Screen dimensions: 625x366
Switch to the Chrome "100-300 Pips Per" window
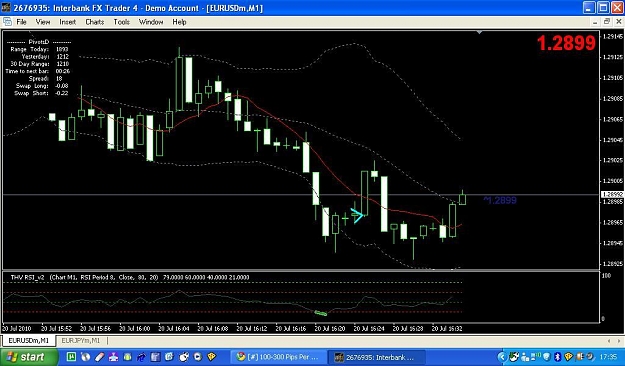click(278, 357)
